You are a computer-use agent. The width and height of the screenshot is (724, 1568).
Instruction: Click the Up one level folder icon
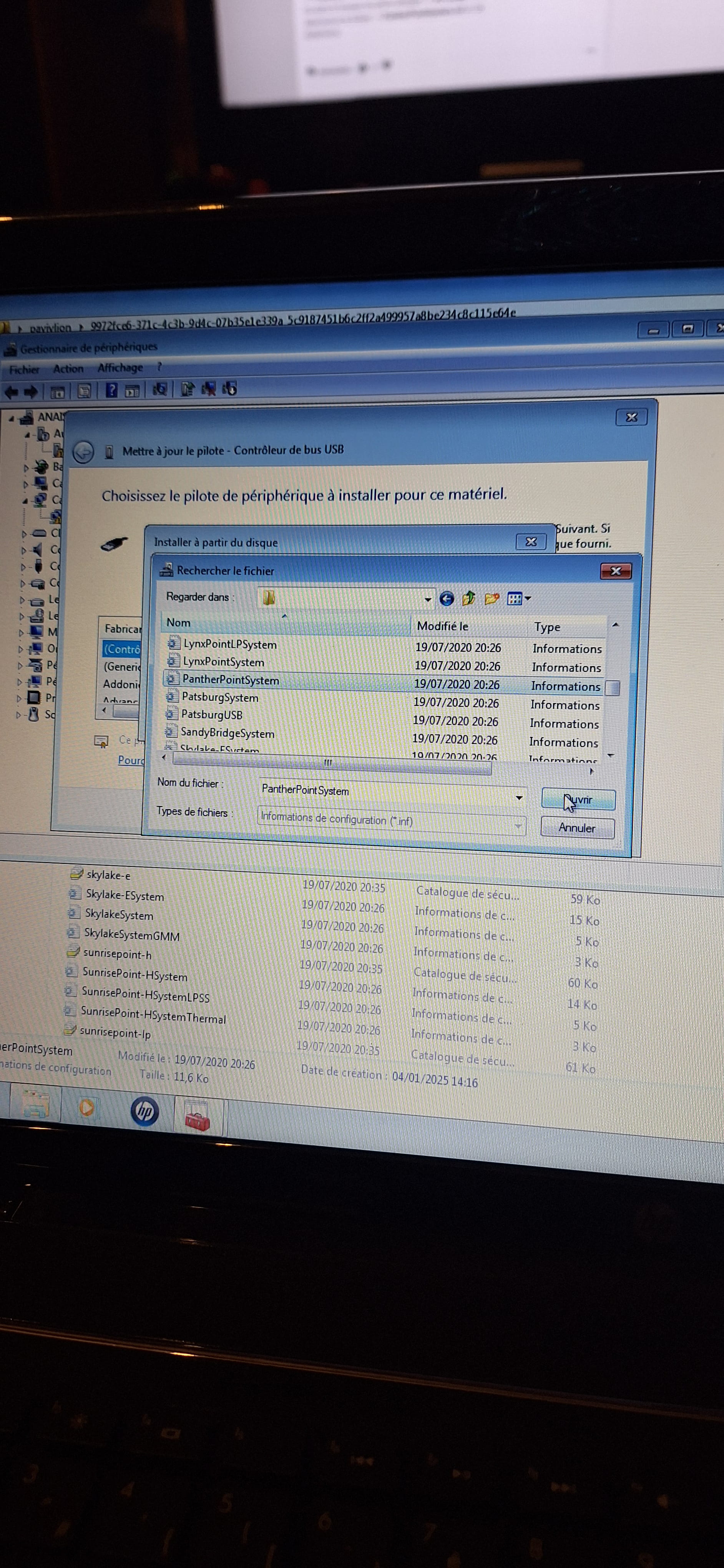[x=468, y=598]
